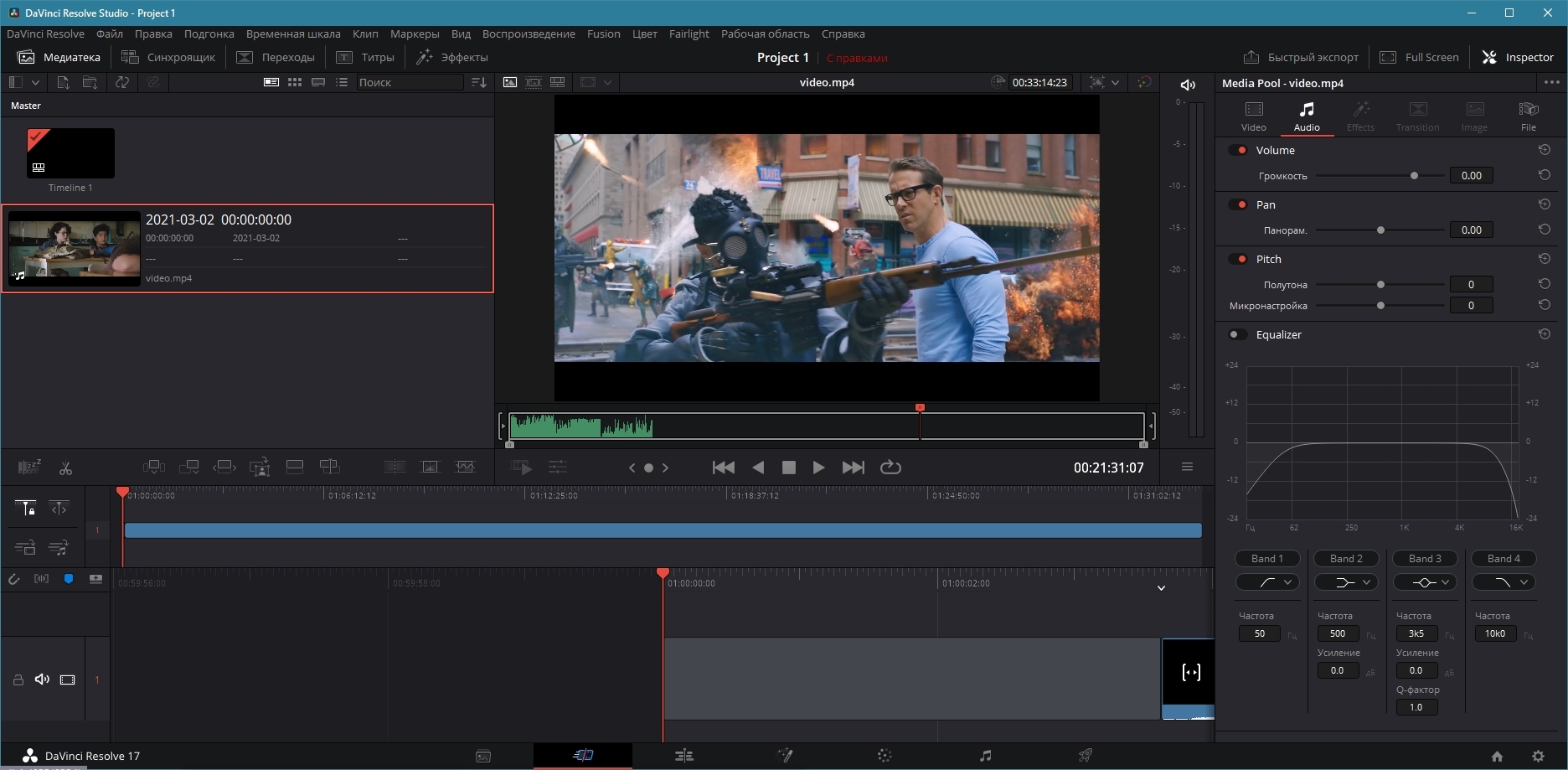1568x770 pixels.
Task: Open the viewer tools dropdown next to timecode
Action: (1115, 82)
